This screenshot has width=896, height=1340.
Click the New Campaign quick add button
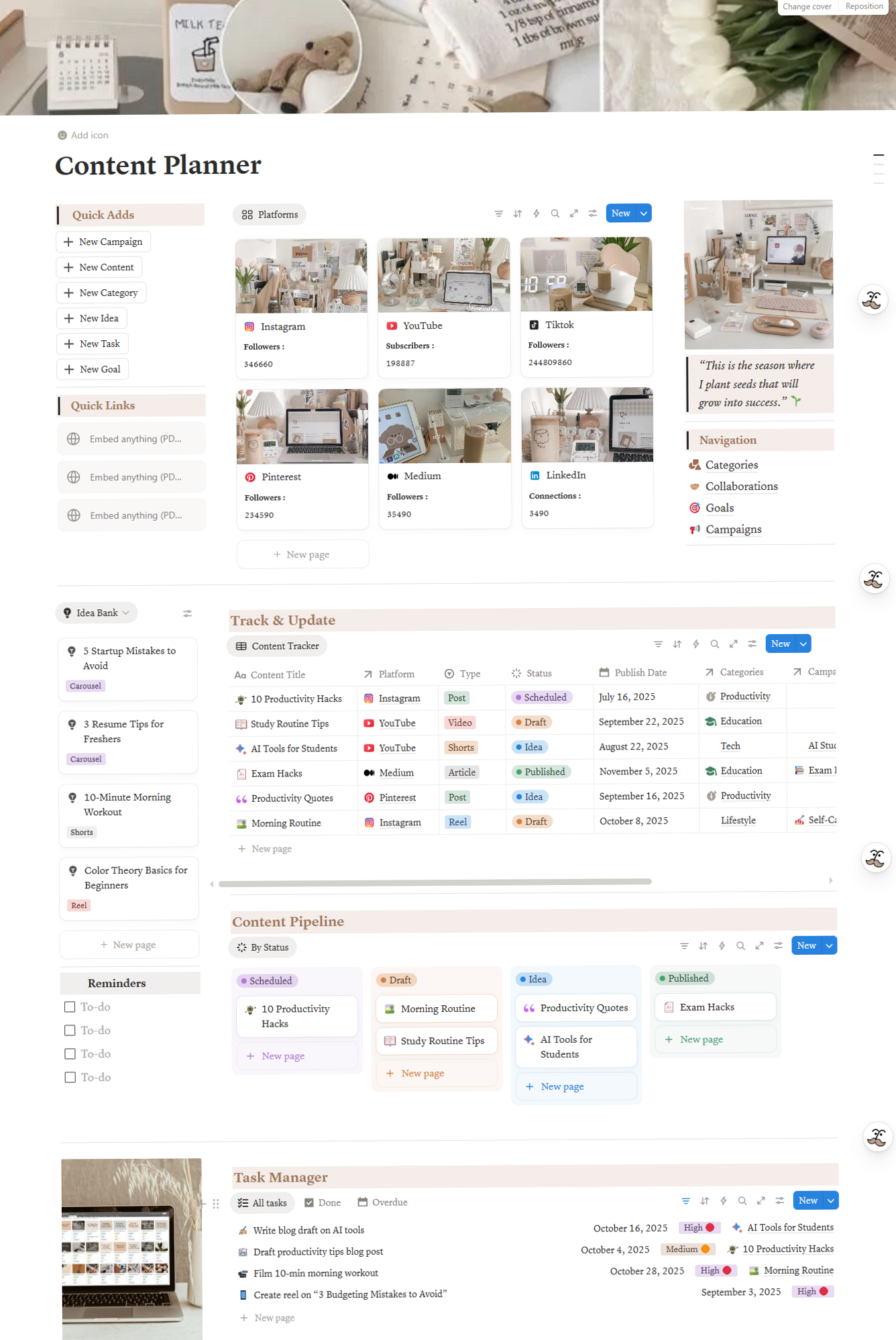103,242
